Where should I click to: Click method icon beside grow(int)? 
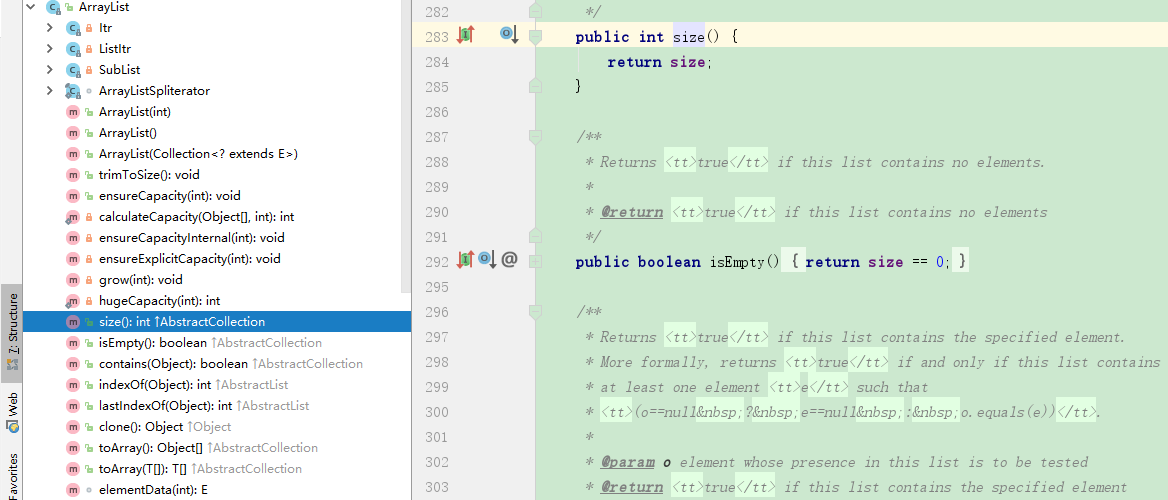pos(72,280)
